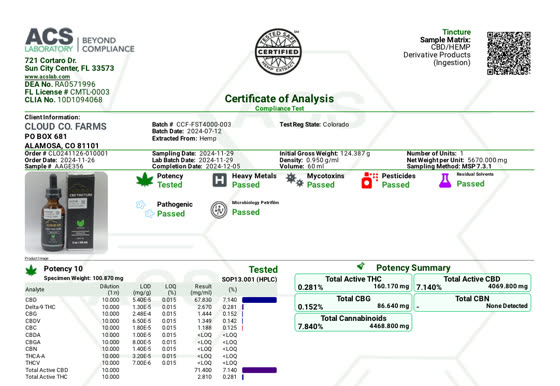Image resolution: width=560 pixels, height=386 pixels.
Task: Click the tincture bottle product photo
Action: coord(66,213)
